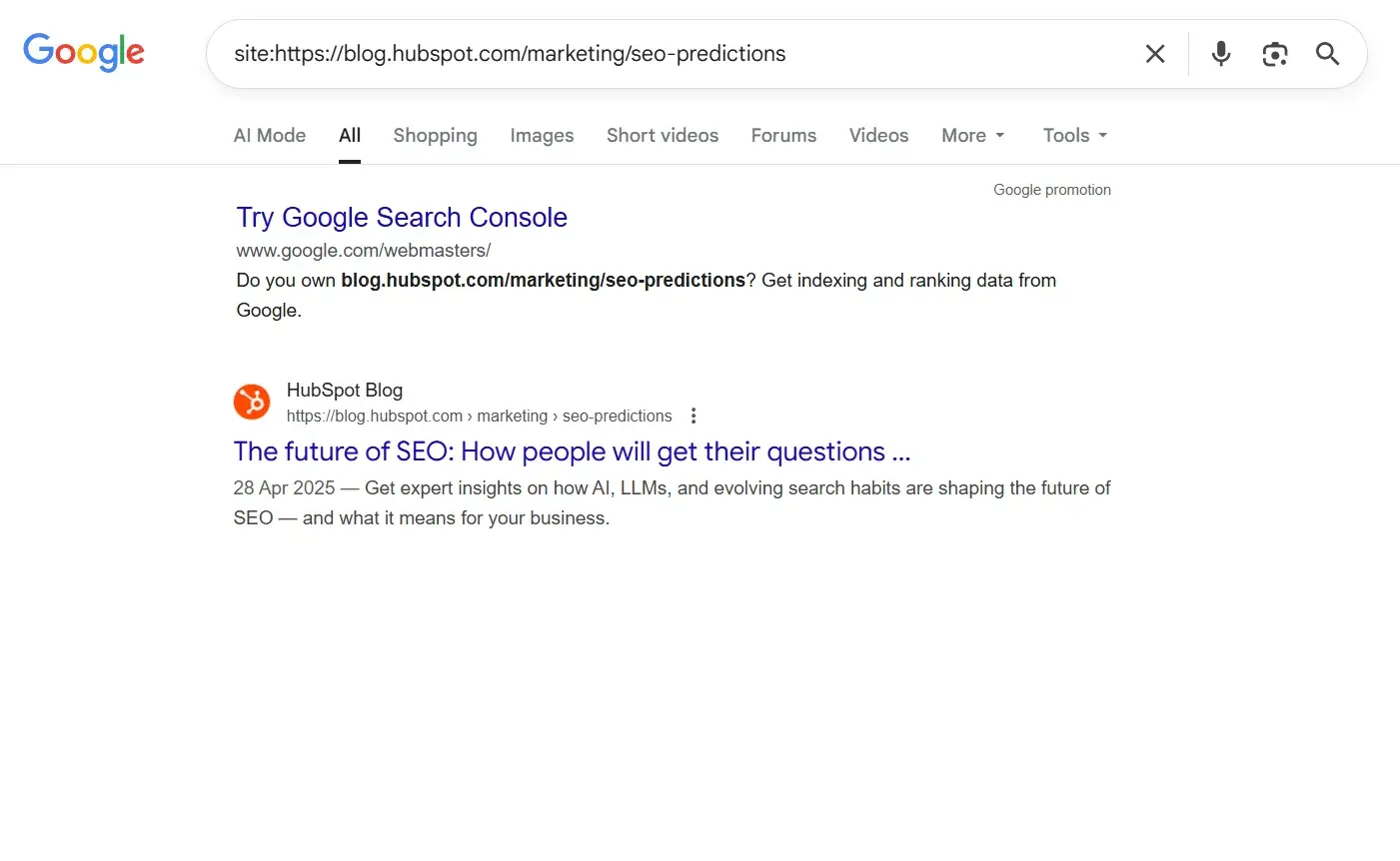Click the HubSpot Blog favicon
This screenshot has width=1400, height=861.
tap(251, 402)
